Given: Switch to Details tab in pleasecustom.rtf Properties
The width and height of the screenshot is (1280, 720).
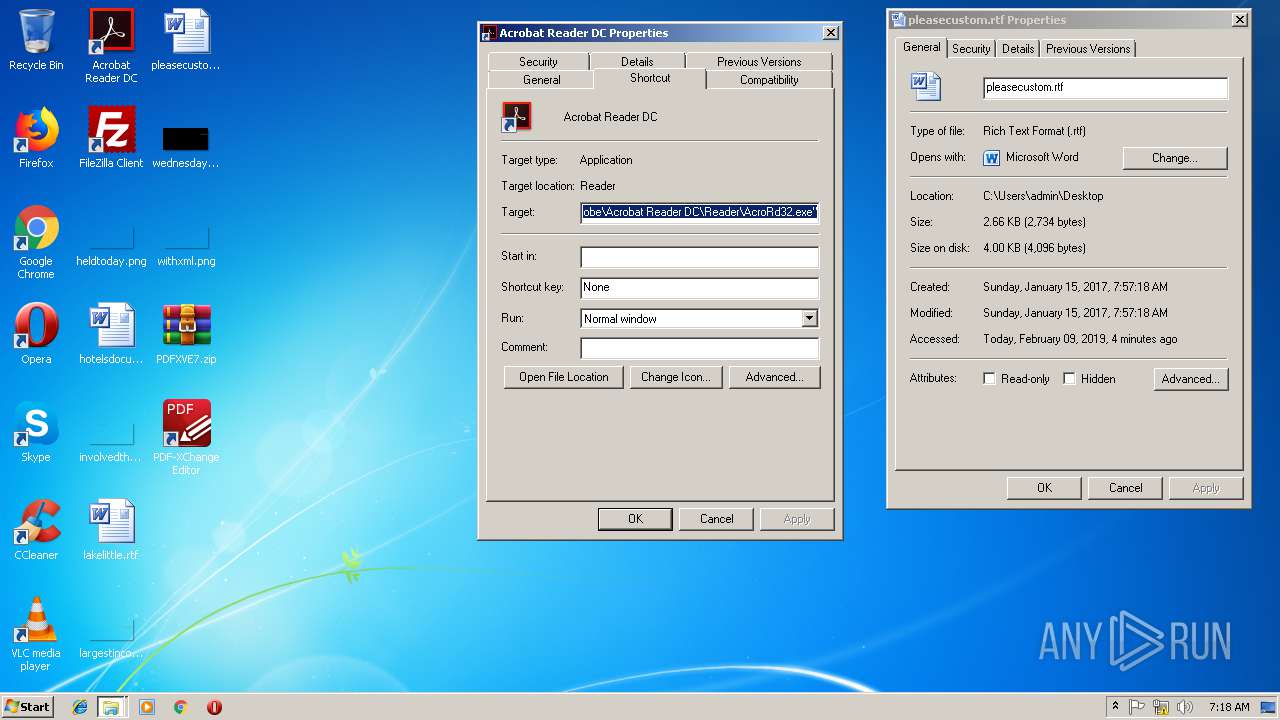Looking at the screenshot, I should point(1018,48).
